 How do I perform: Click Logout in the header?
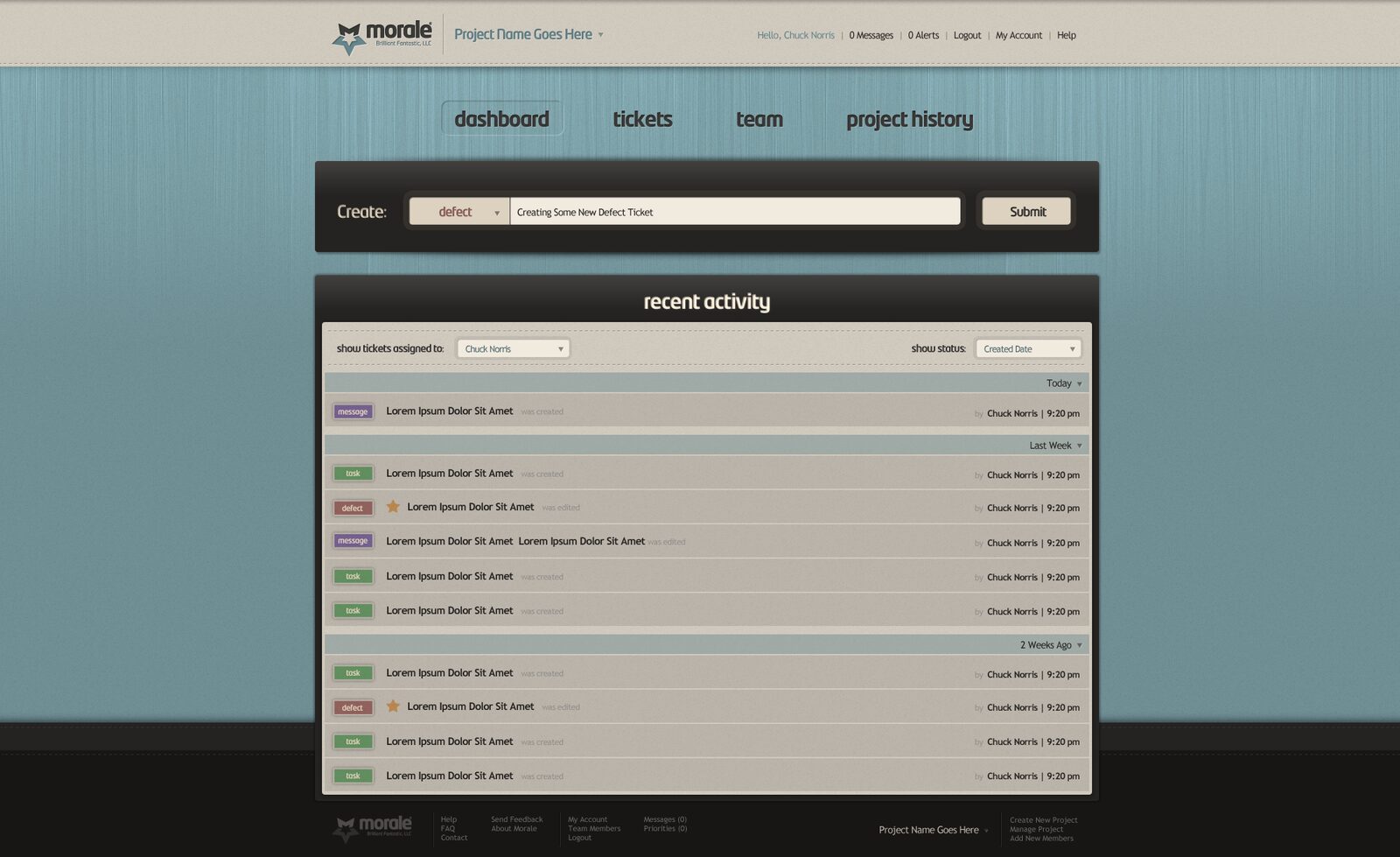(x=967, y=35)
